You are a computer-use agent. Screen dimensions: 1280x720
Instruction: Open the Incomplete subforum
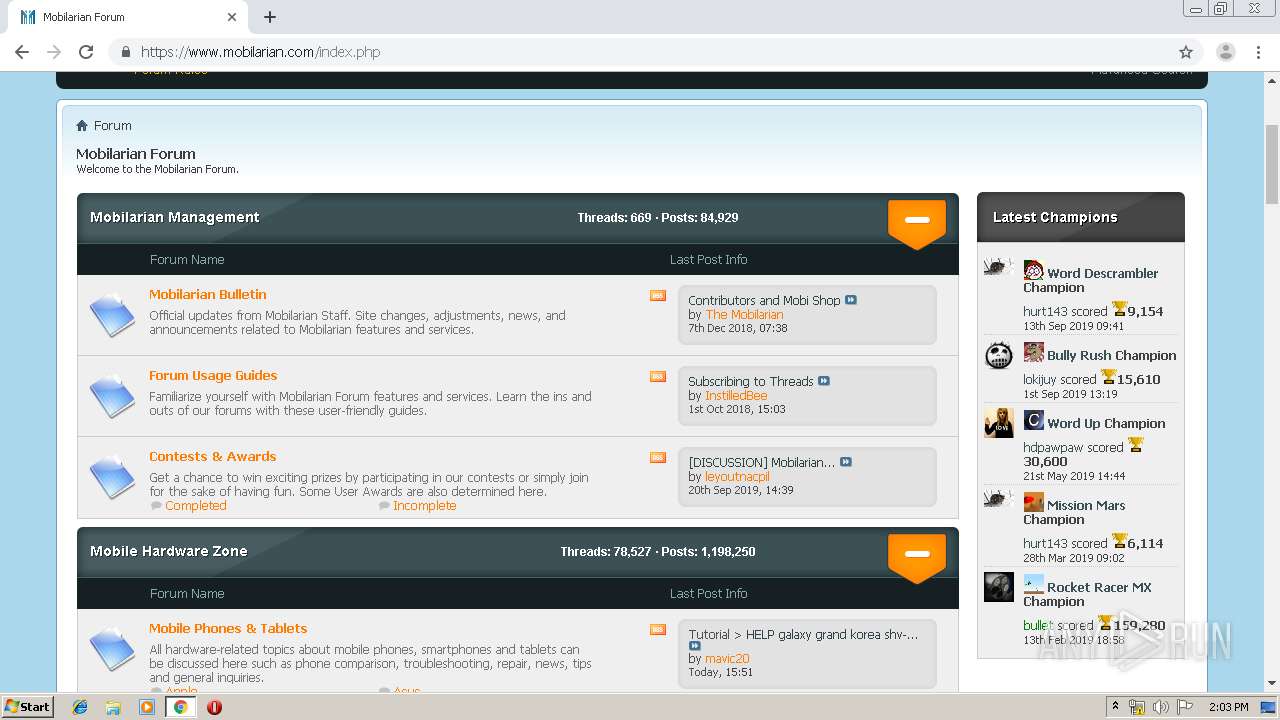(424, 505)
